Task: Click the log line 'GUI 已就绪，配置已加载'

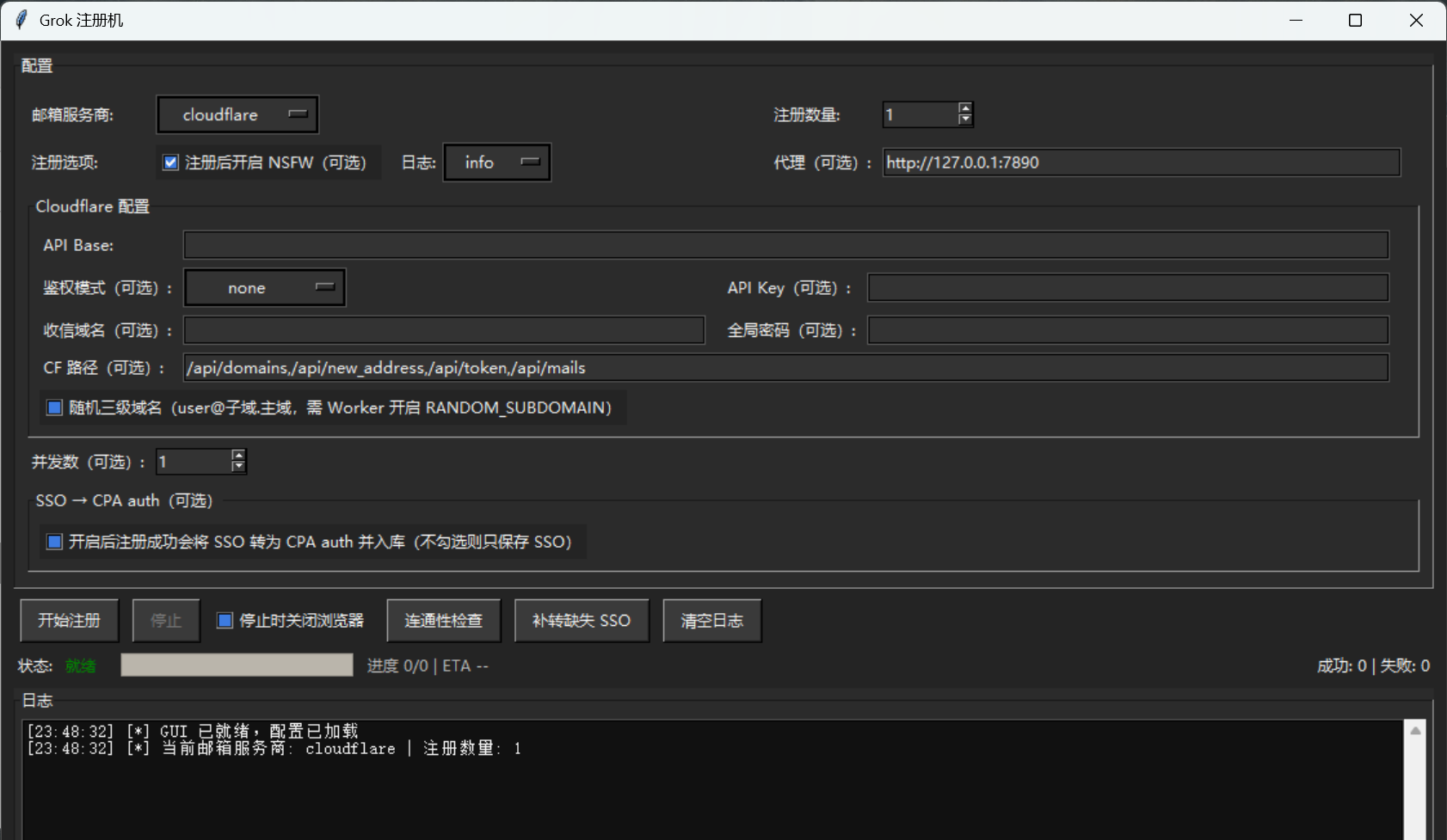Action: pyautogui.click(x=193, y=731)
